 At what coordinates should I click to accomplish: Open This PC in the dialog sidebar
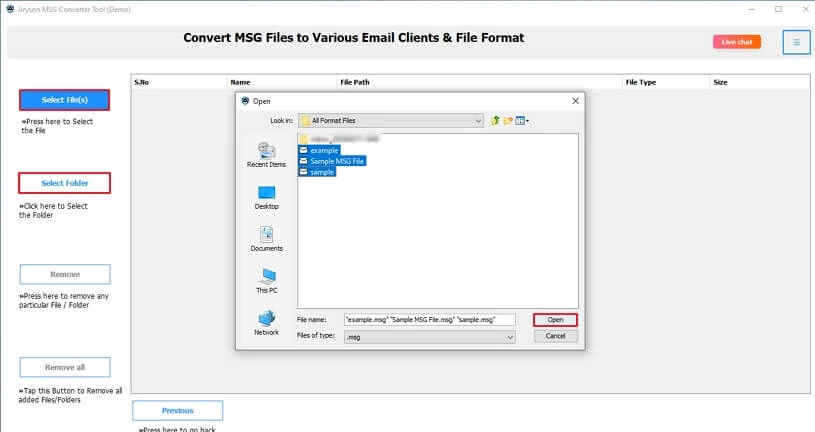[x=267, y=281]
